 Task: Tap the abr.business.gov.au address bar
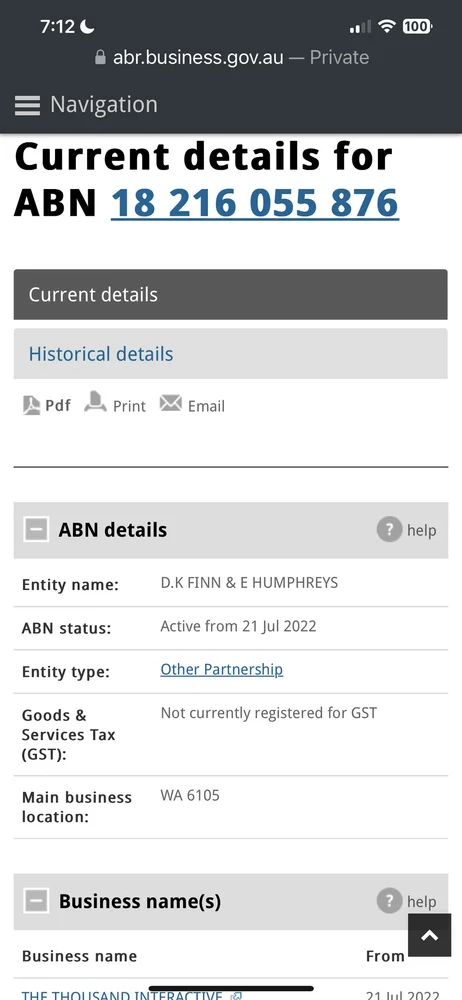[231, 57]
